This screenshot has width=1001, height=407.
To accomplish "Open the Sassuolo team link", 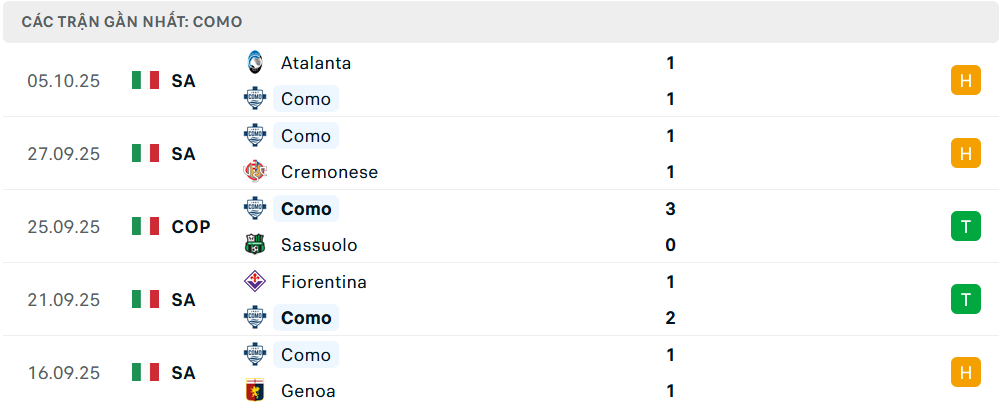I will pos(319,245).
